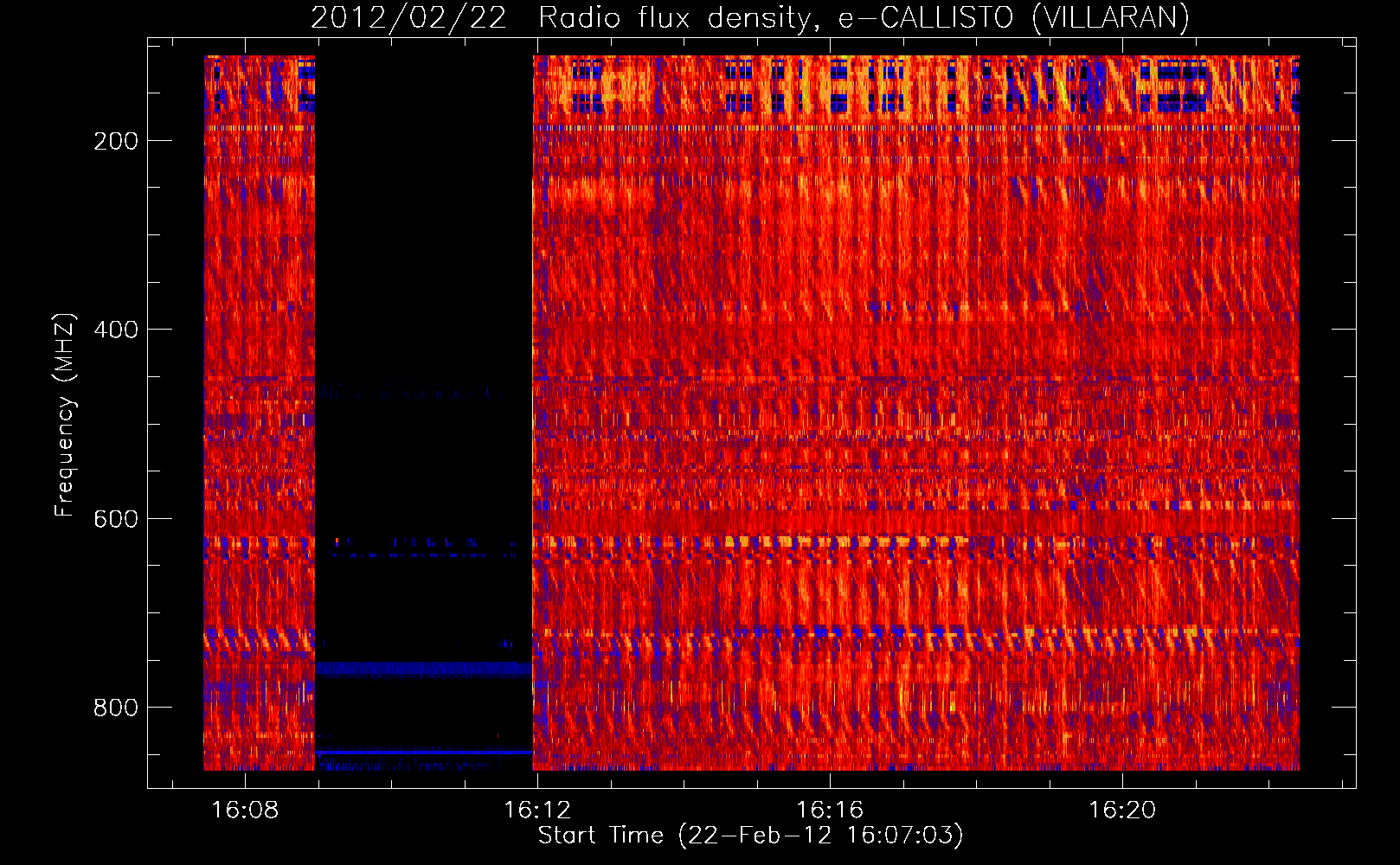Image resolution: width=1400 pixels, height=865 pixels.
Task: Click the 16:16 time tick label
Action: coord(830,811)
